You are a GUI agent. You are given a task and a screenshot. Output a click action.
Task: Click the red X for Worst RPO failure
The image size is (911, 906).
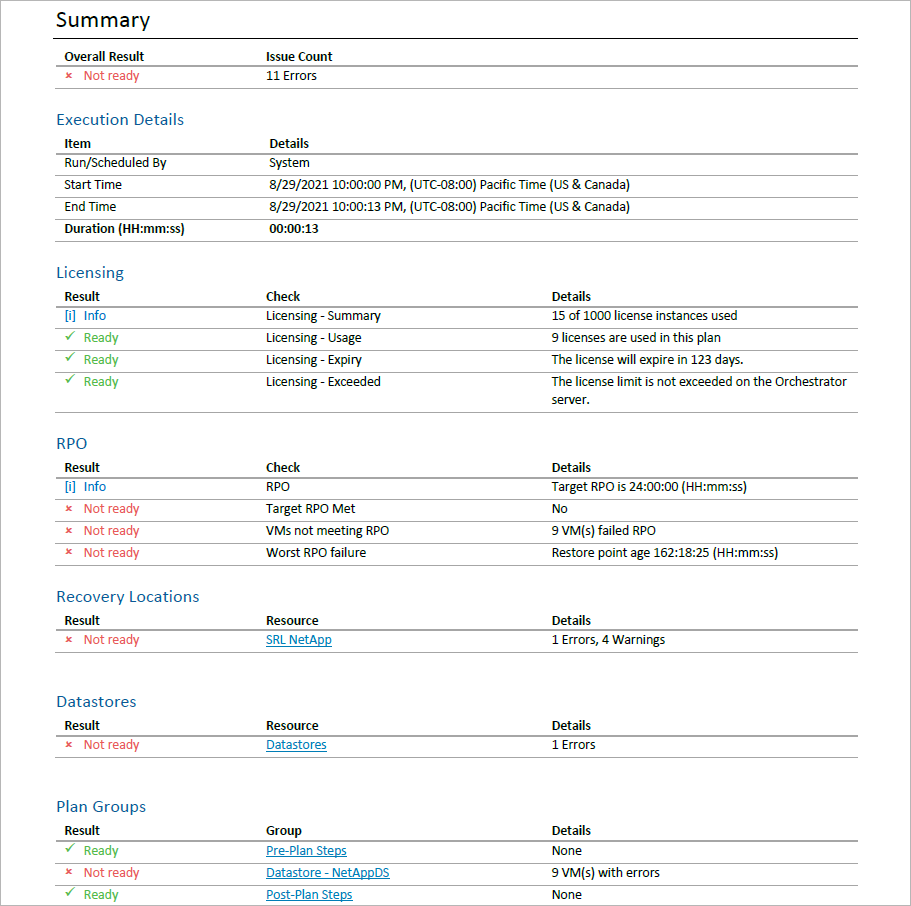pos(69,552)
